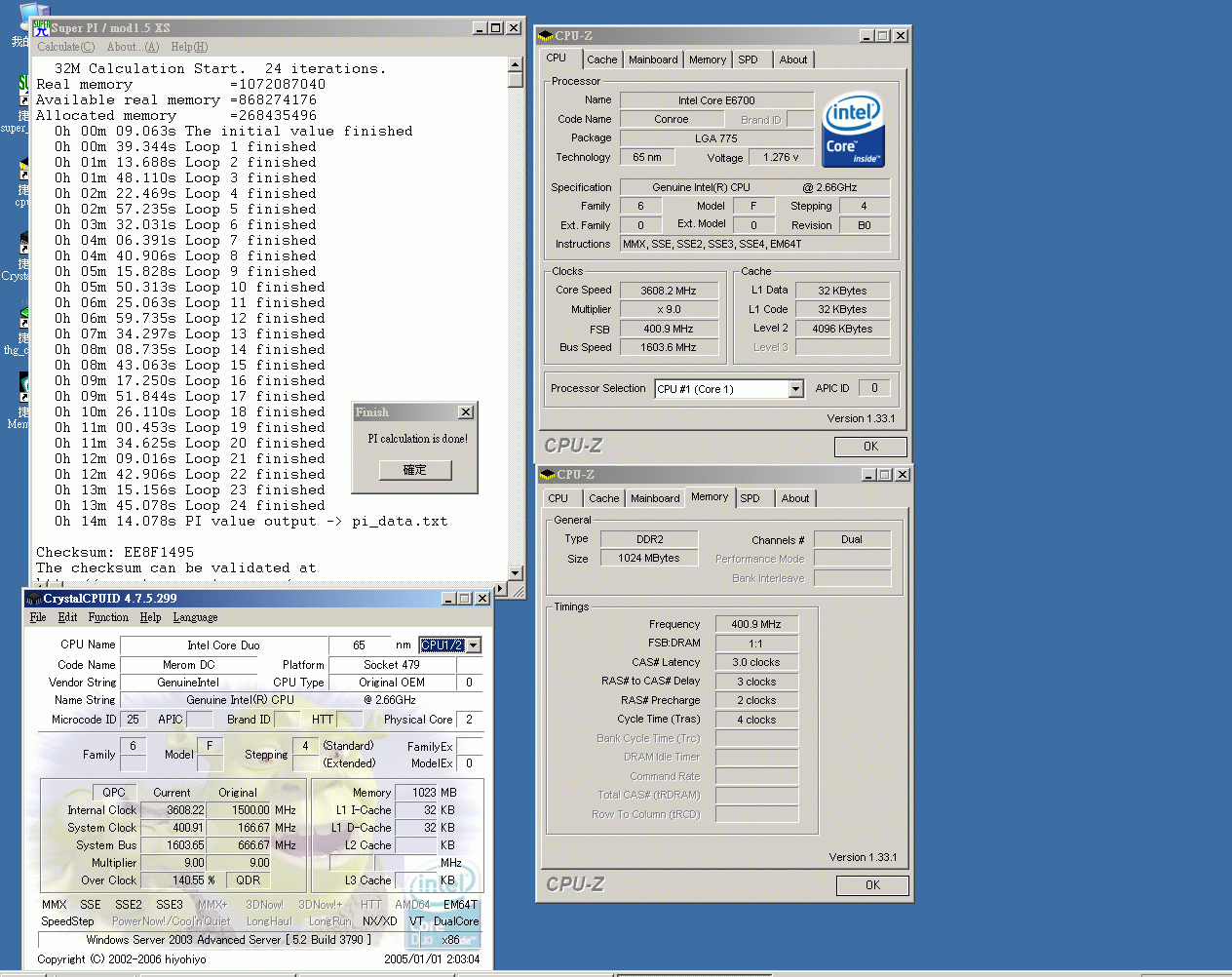Click the 'Checksum: EE8F1495' line in Super PI
This screenshot has width=1232, height=977.
pos(115,553)
